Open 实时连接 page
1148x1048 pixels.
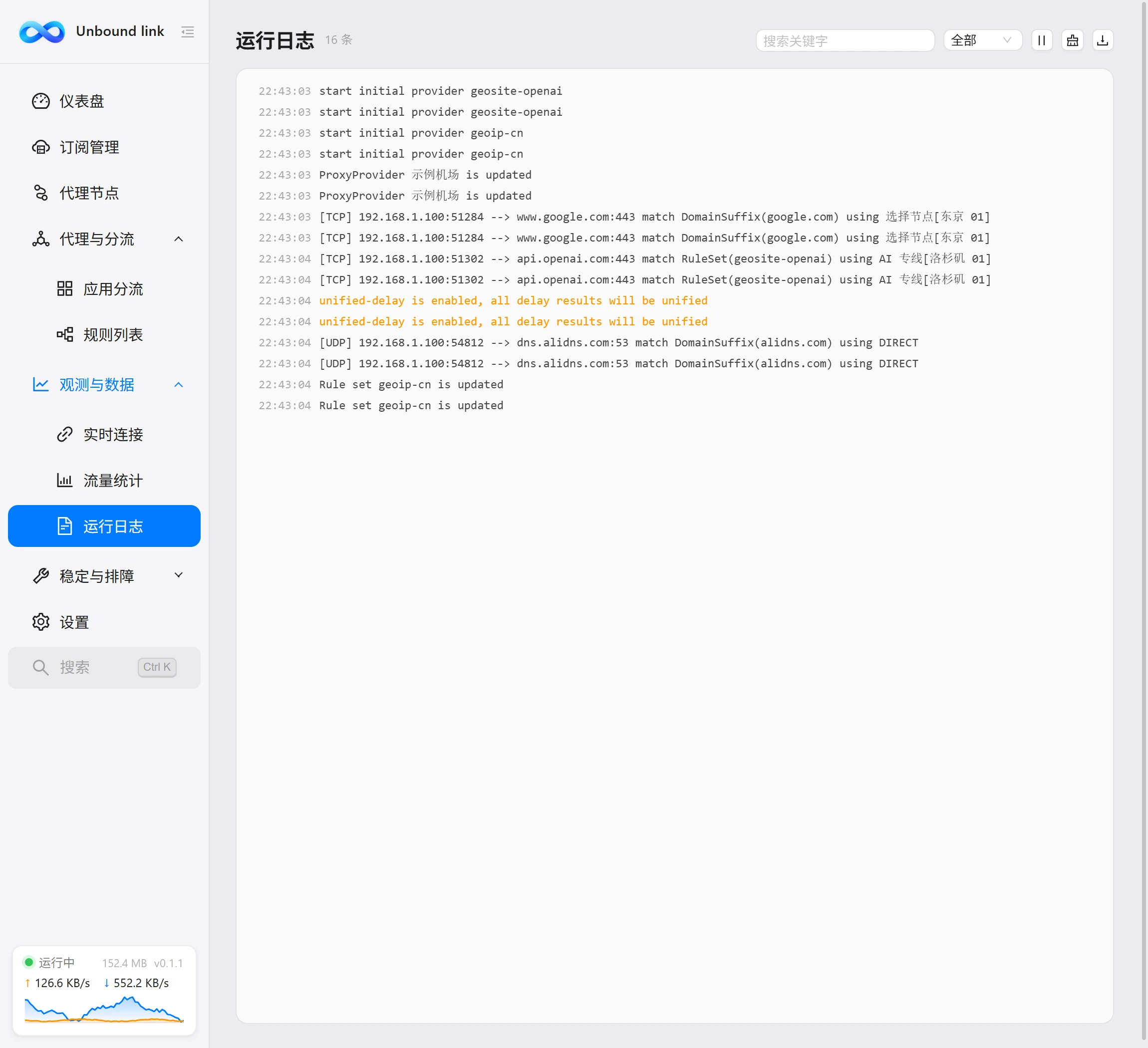point(104,434)
